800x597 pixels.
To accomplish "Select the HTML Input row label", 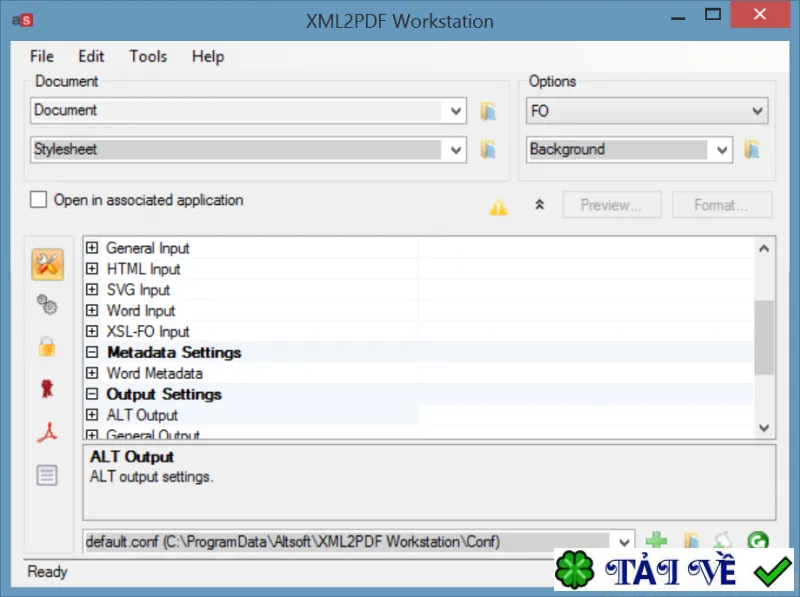I will [143, 269].
